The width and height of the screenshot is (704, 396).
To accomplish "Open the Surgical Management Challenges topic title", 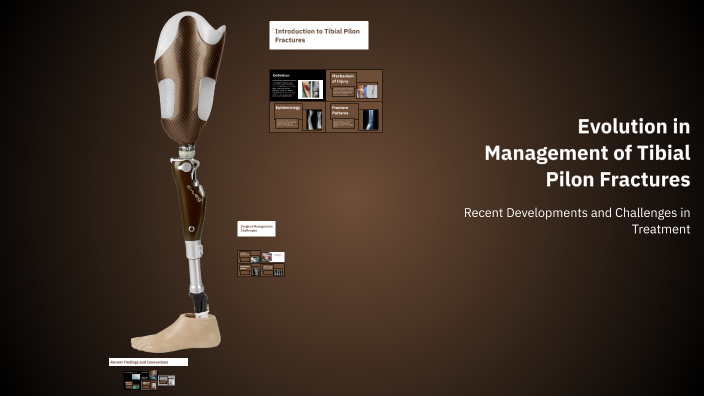I will [256, 229].
